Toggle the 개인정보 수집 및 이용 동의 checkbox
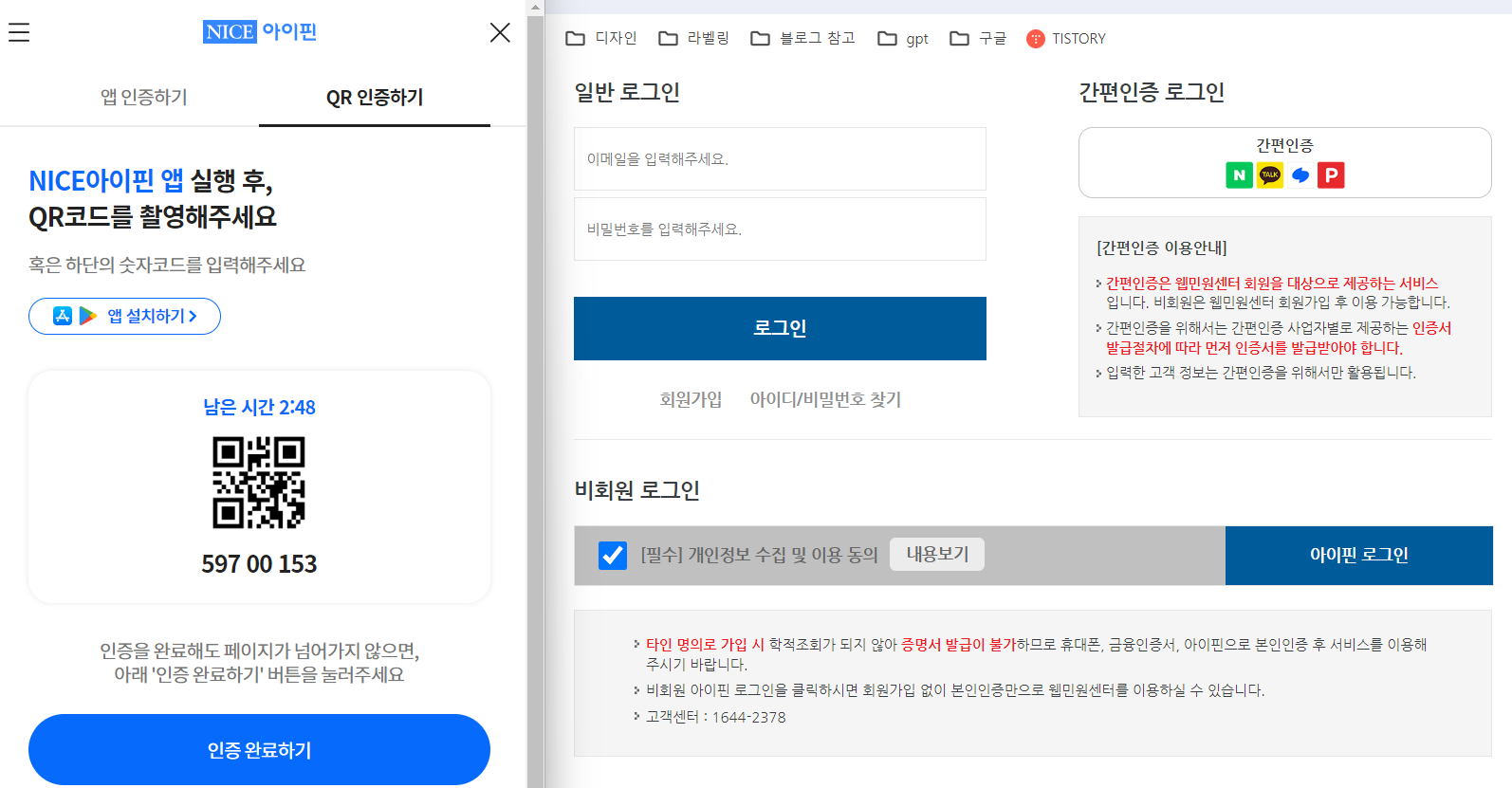 pyautogui.click(x=613, y=555)
